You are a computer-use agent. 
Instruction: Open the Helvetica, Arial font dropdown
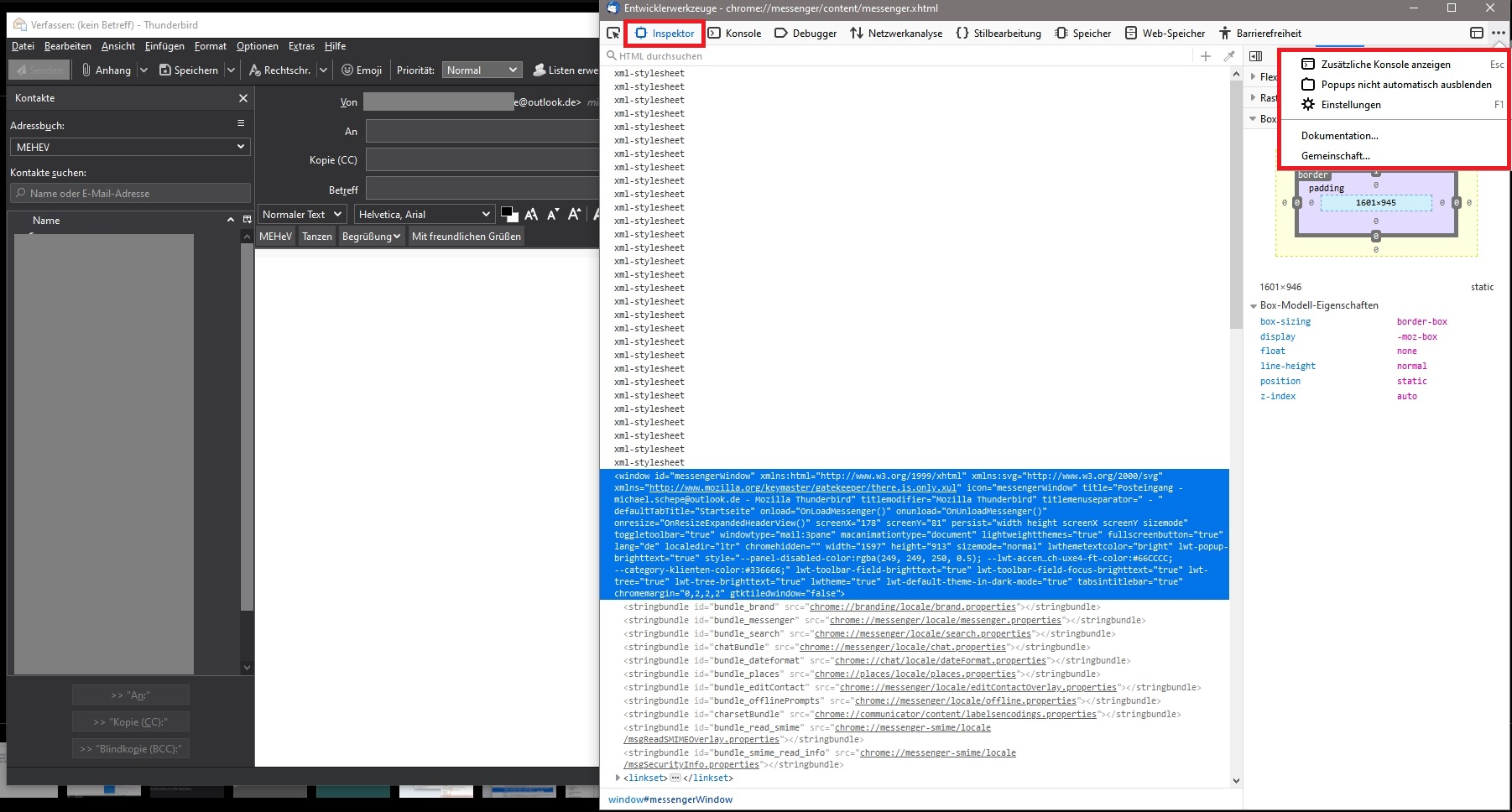click(424, 215)
